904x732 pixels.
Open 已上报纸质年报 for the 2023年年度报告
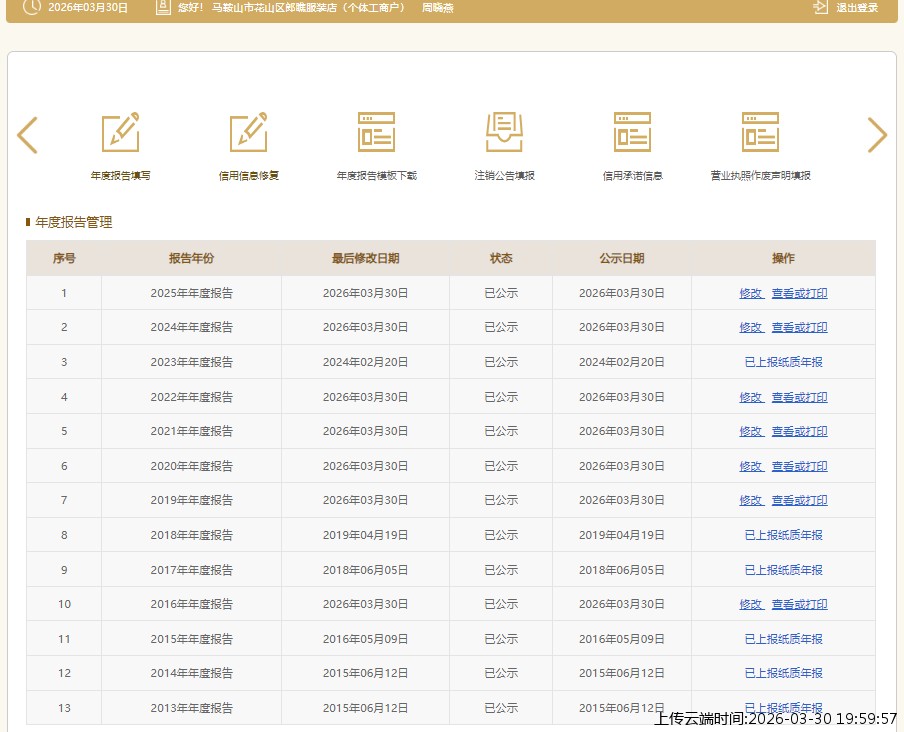click(783, 362)
